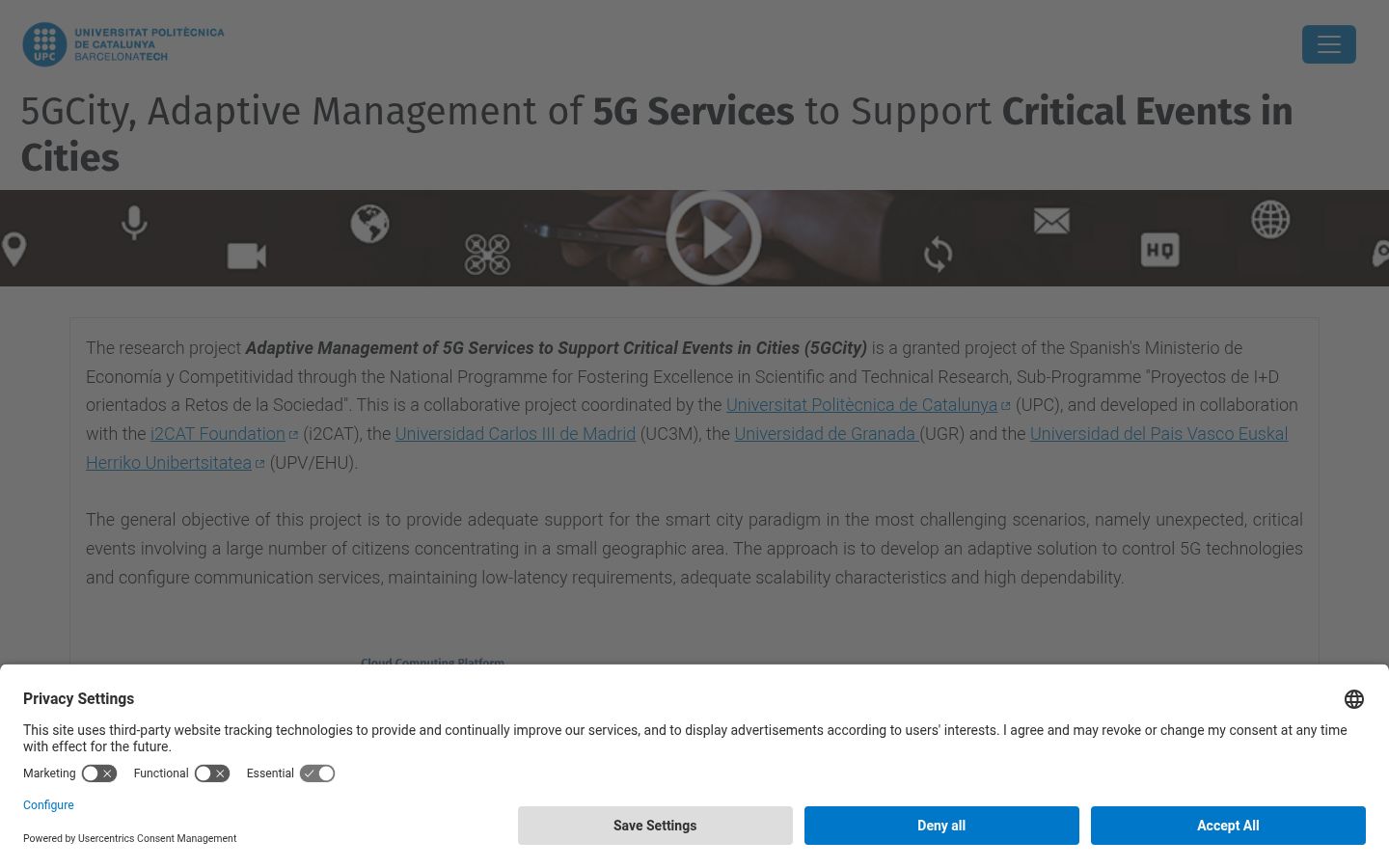Toggle the Functional consent switch
This screenshot has width=1389, height=868.
[x=212, y=773]
